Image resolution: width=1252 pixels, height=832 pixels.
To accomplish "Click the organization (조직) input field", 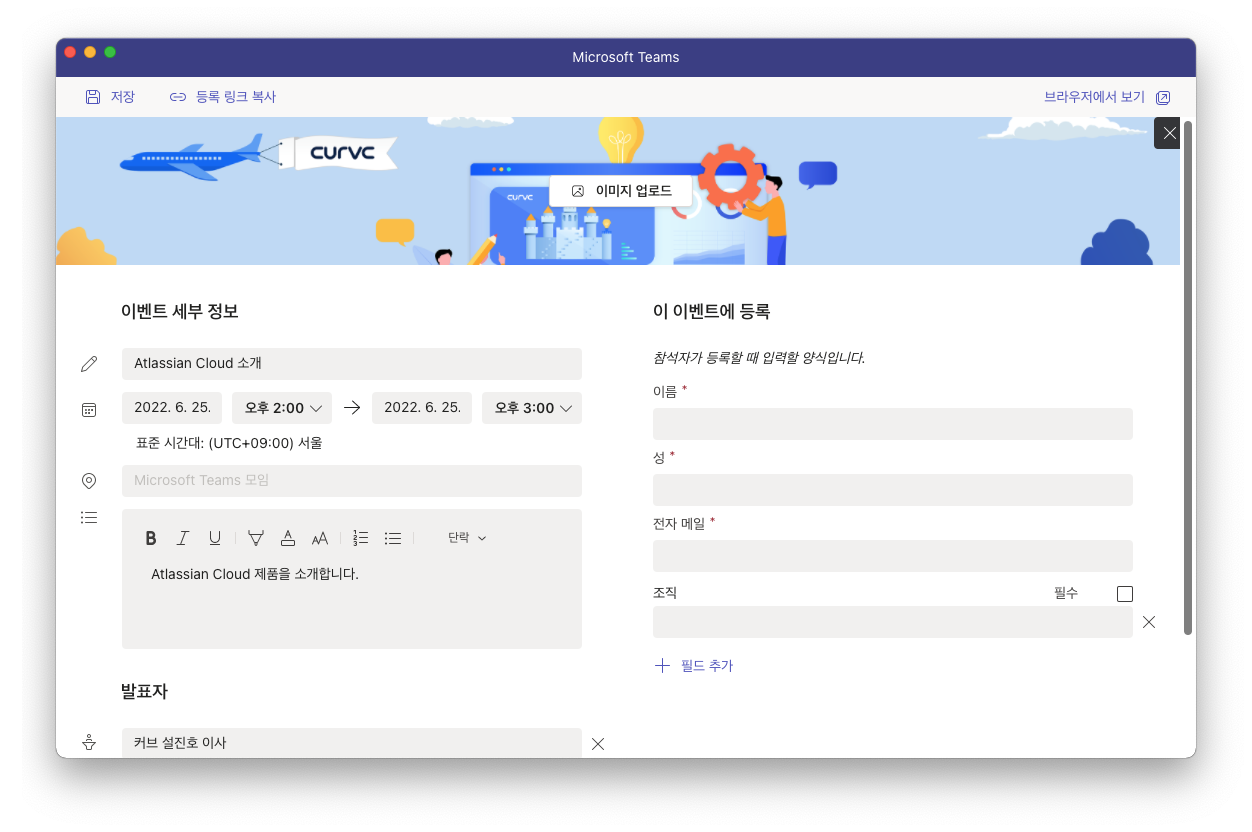I will point(893,622).
